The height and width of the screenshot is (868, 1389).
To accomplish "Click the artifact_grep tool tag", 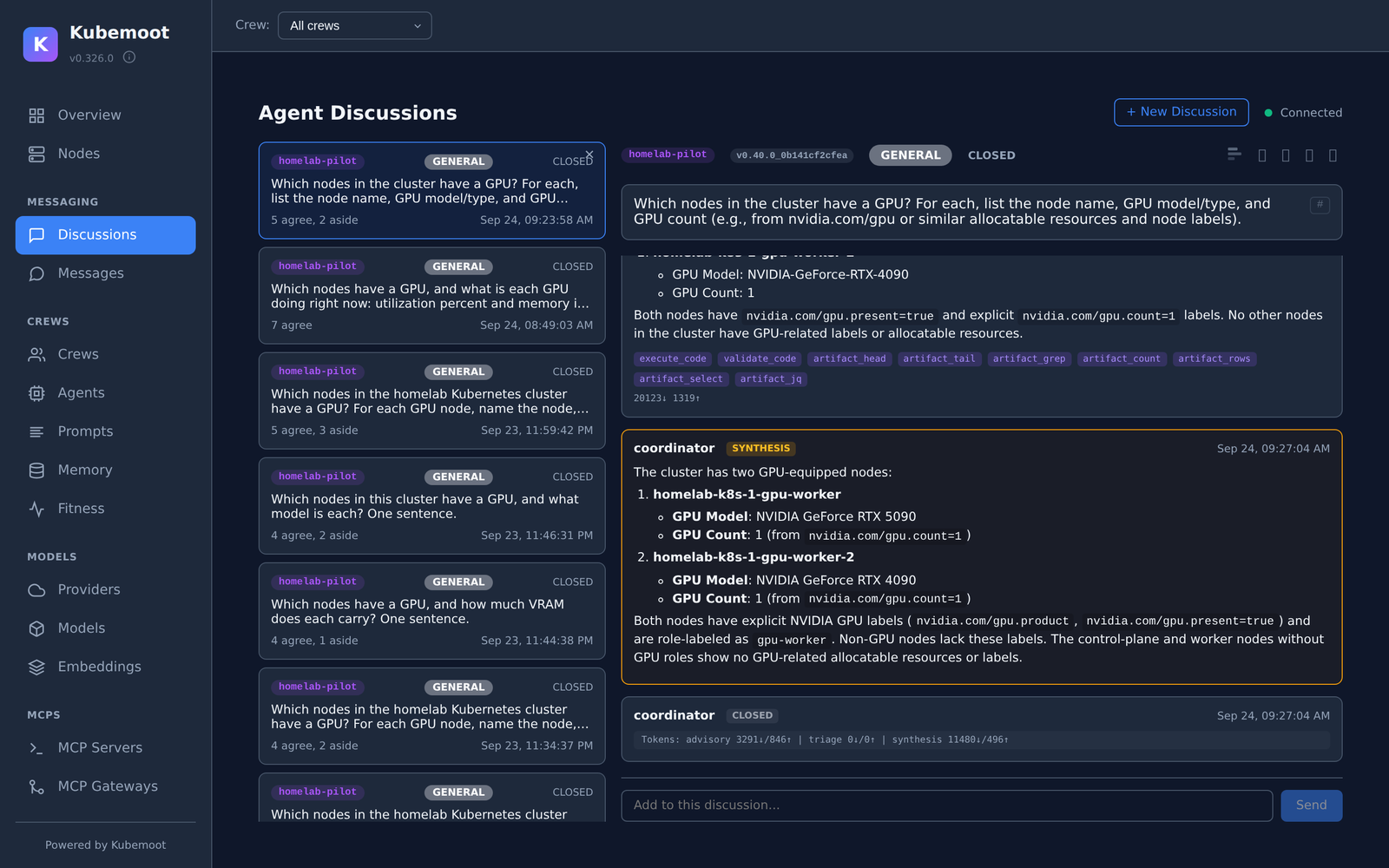I will (1029, 358).
